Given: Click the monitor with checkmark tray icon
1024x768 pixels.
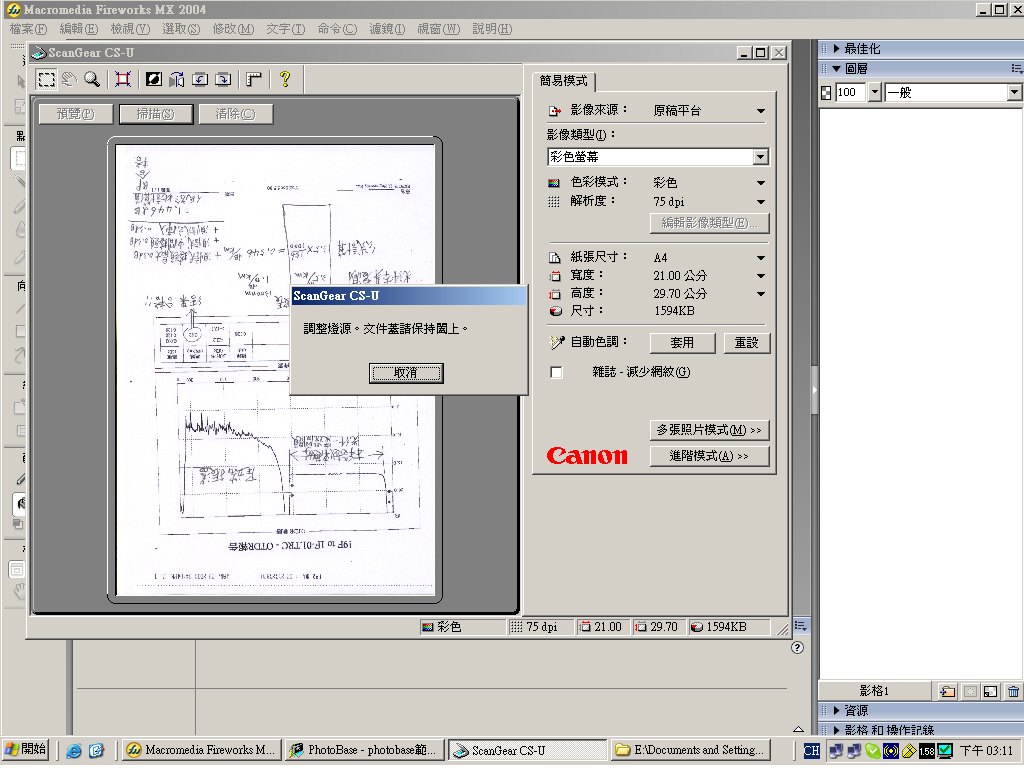Looking at the screenshot, I should (x=944, y=751).
